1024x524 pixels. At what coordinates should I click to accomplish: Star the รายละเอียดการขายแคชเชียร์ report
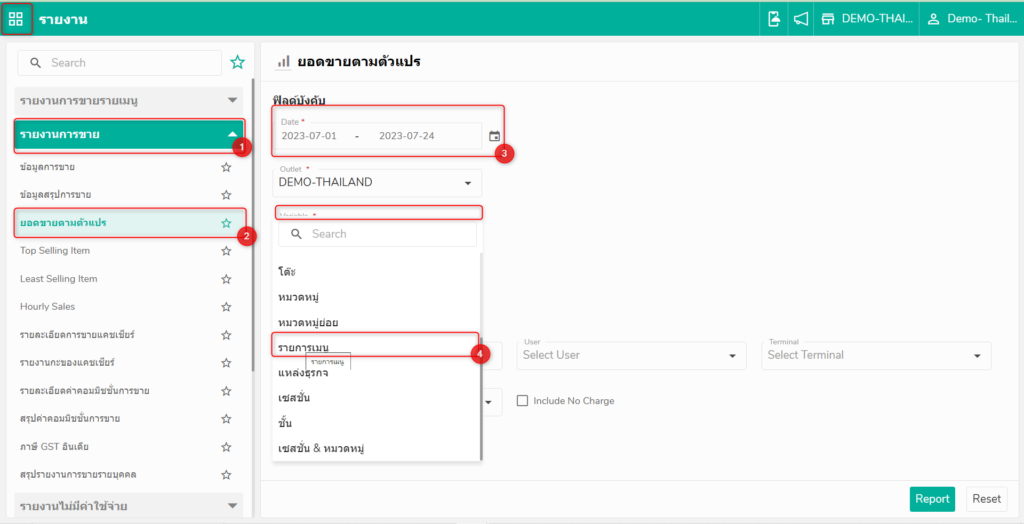click(x=226, y=335)
